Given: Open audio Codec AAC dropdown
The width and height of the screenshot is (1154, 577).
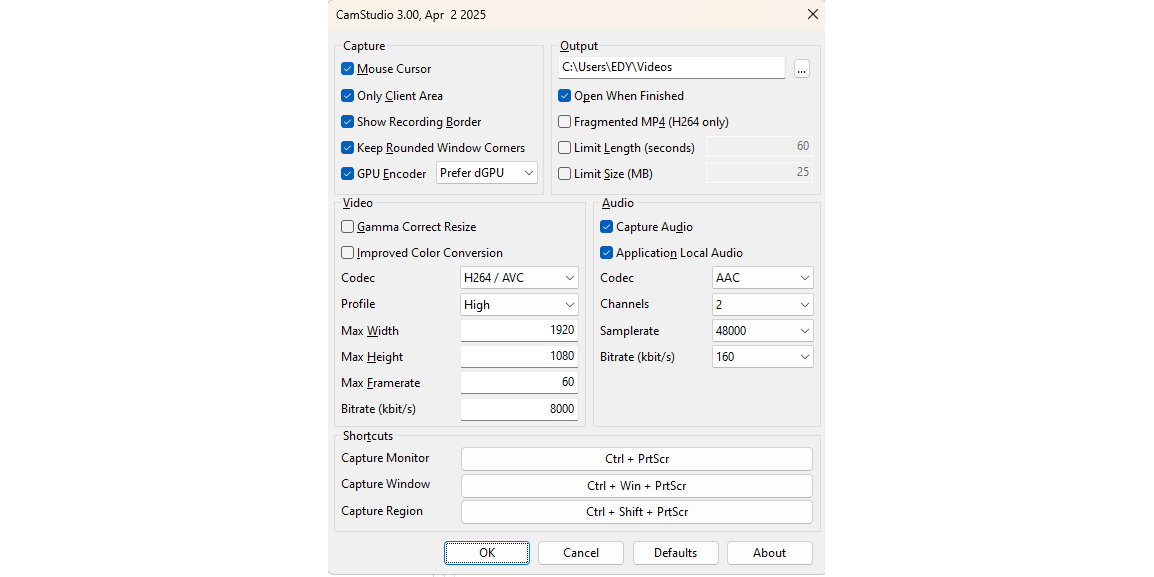Looking at the screenshot, I should click(762, 278).
